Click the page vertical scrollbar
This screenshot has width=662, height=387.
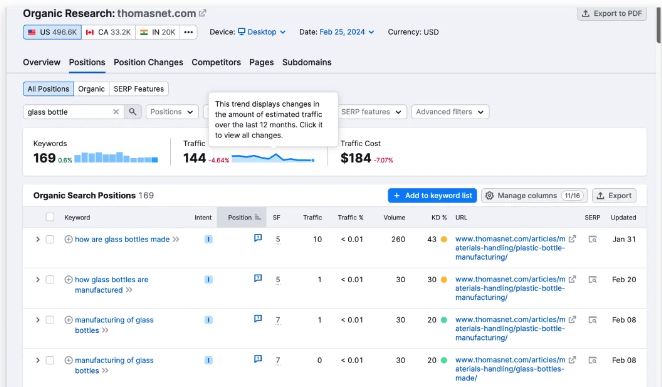pyautogui.click(x=659, y=25)
